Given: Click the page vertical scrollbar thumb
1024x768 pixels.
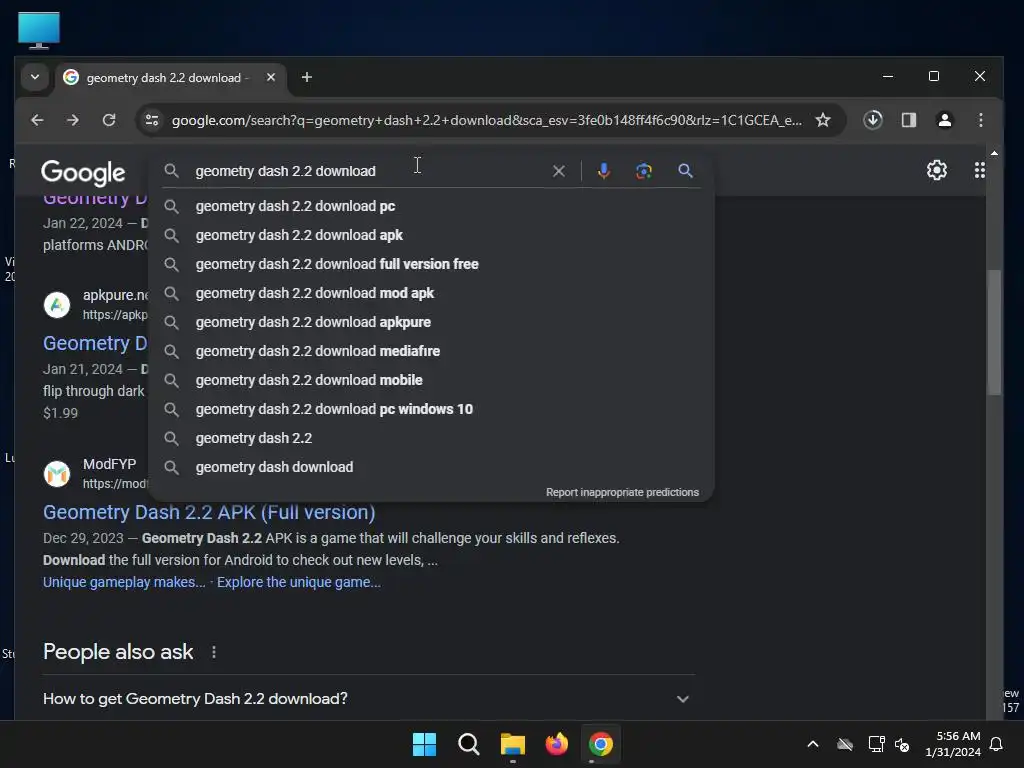Looking at the screenshot, I should (x=994, y=332).
